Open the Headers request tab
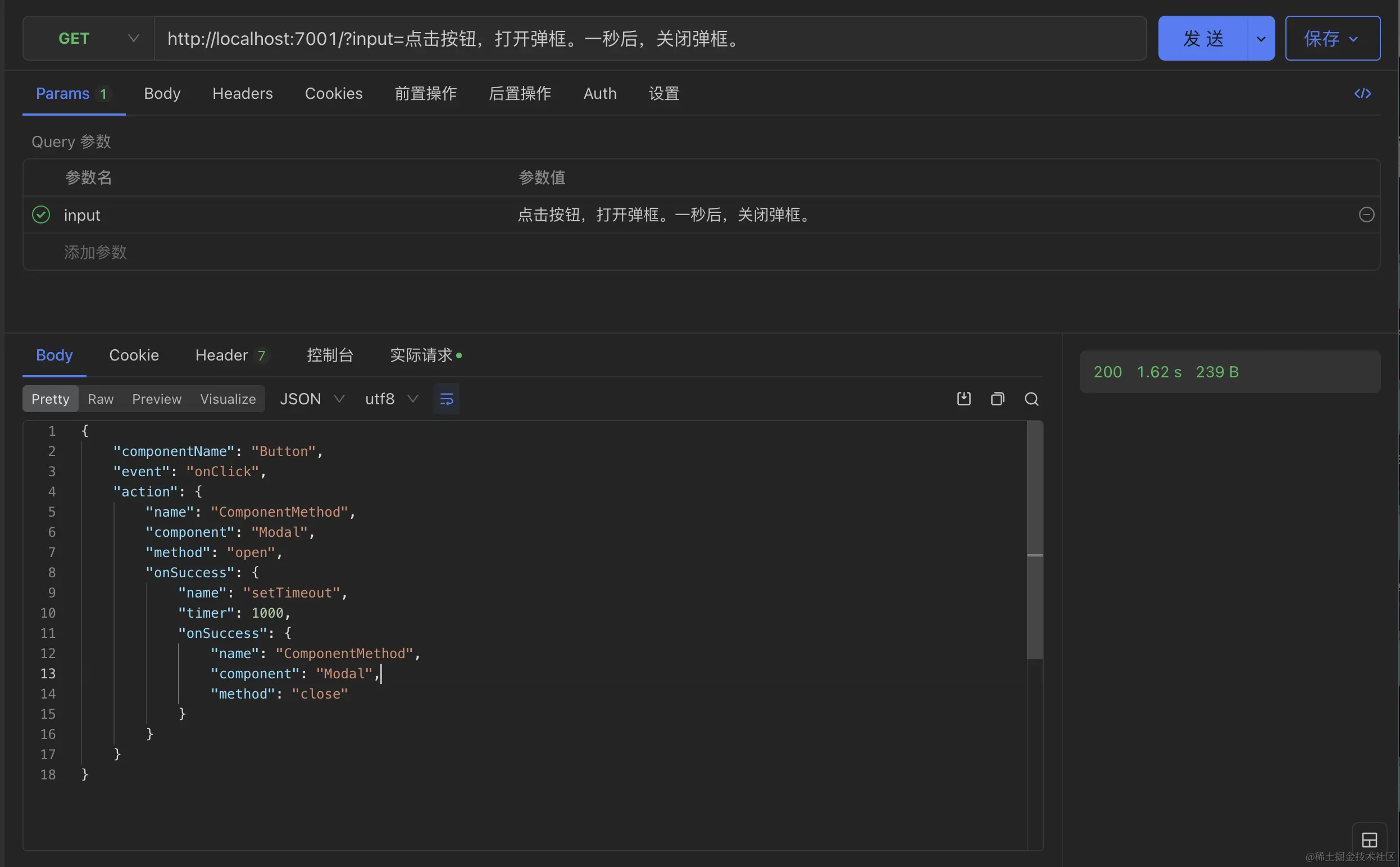The image size is (1400, 867). click(243, 93)
